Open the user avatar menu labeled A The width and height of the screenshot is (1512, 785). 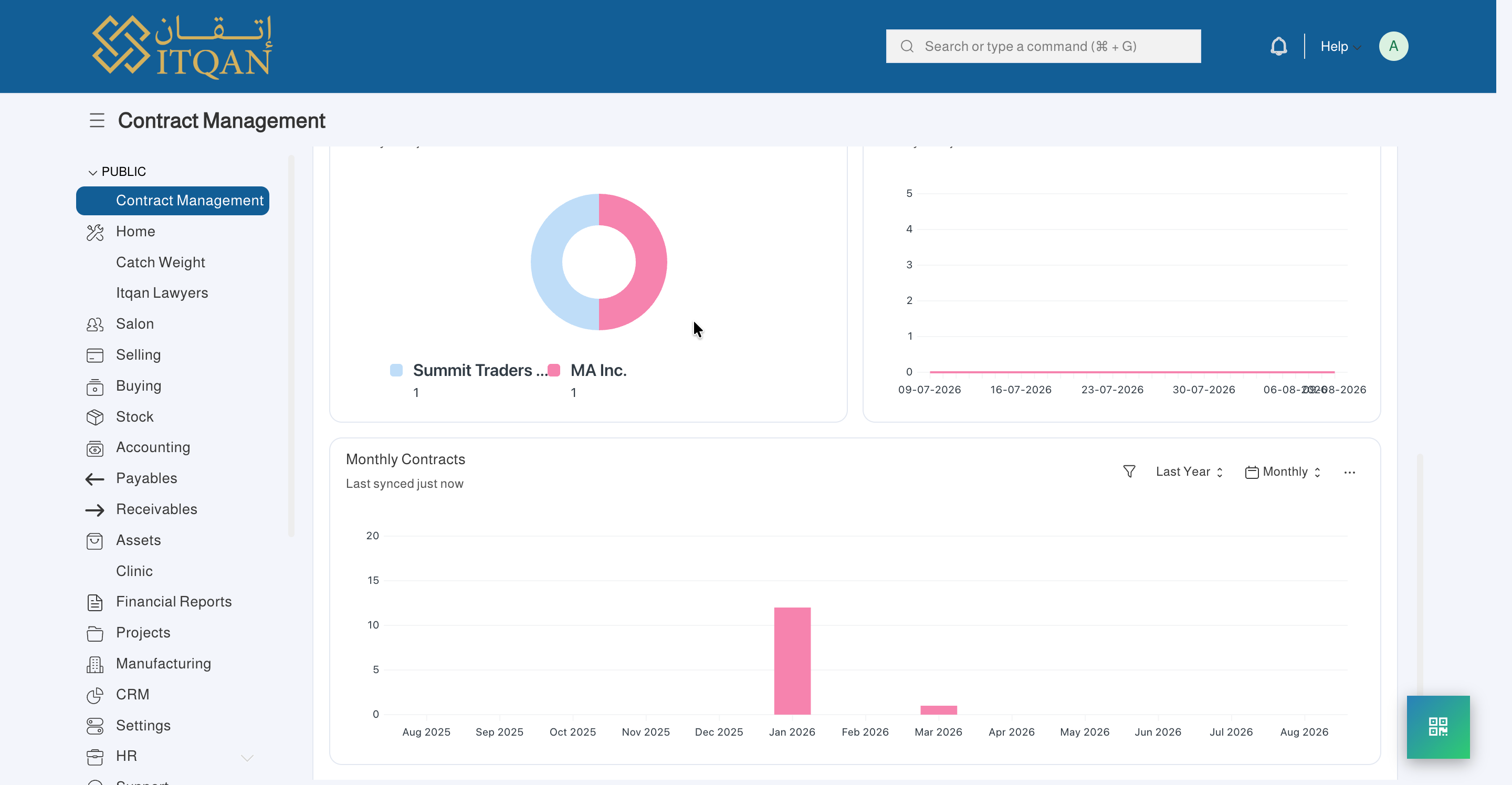click(x=1393, y=46)
